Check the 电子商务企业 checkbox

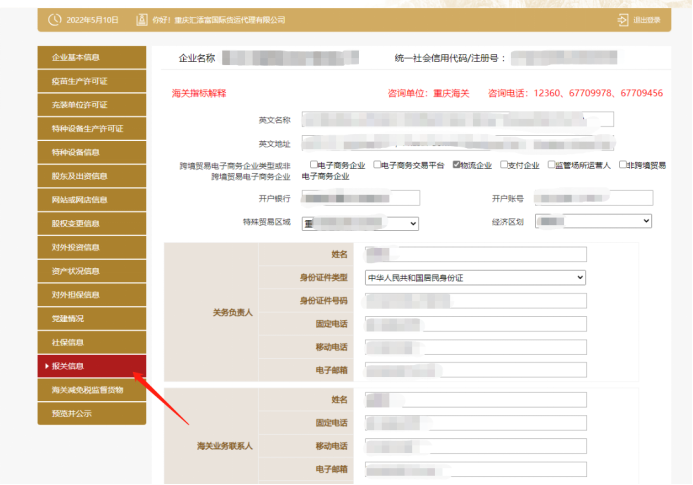pyautogui.click(x=314, y=164)
